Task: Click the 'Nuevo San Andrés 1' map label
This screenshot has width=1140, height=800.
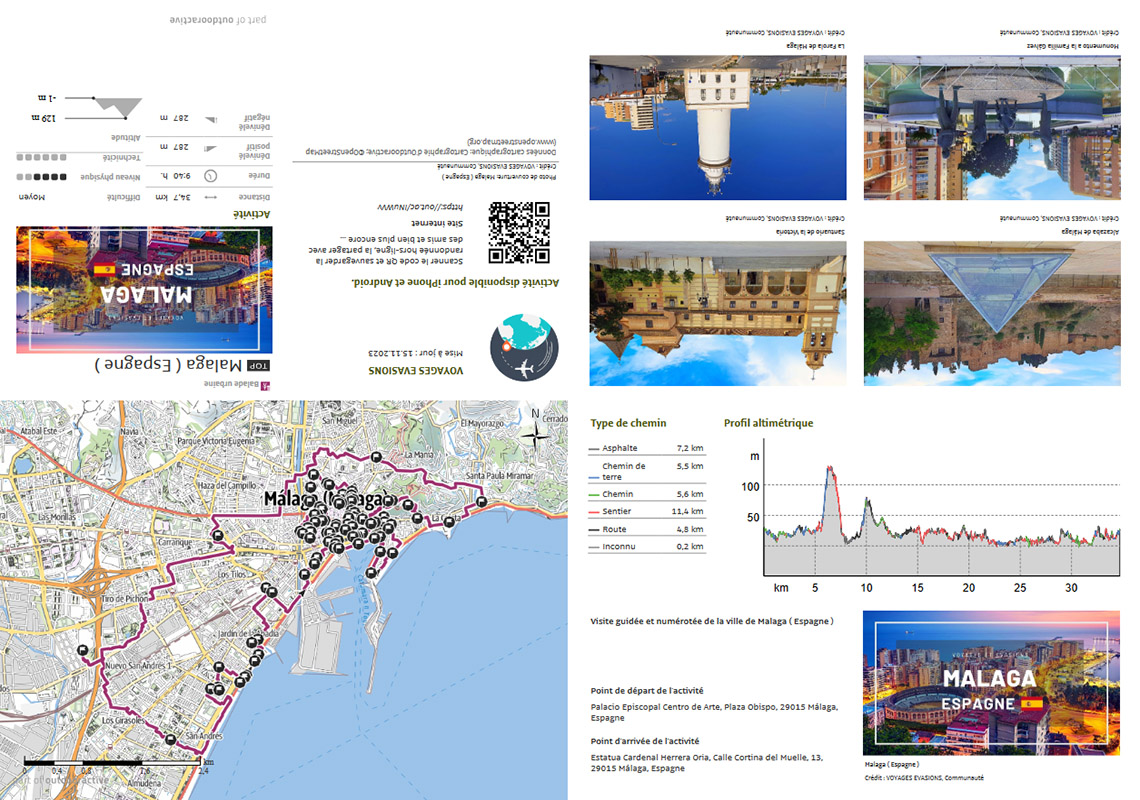Action: (x=139, y=665)
